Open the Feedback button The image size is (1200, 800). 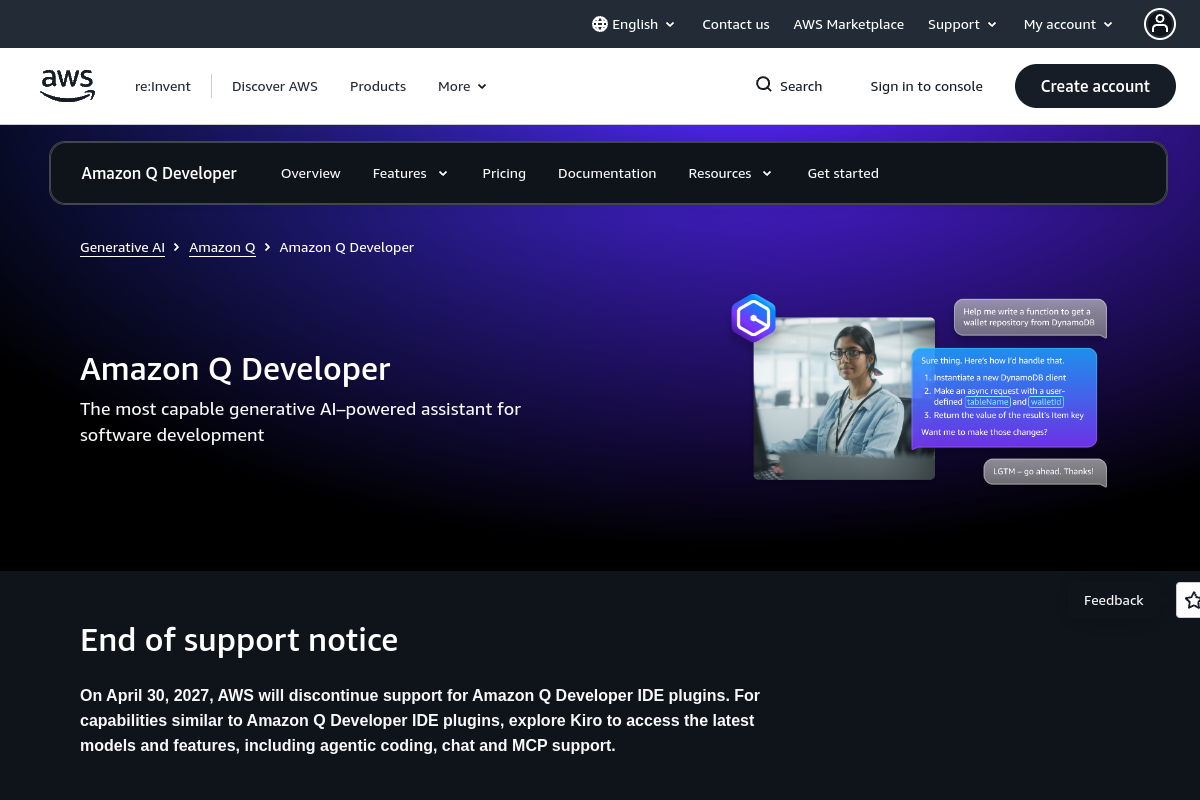[x=1113, y=600]
